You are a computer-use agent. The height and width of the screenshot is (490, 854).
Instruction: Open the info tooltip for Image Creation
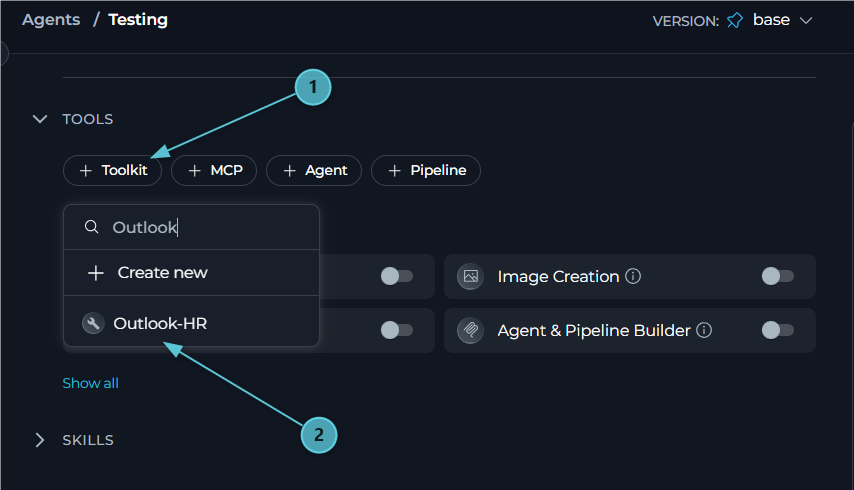pos(633,276)
